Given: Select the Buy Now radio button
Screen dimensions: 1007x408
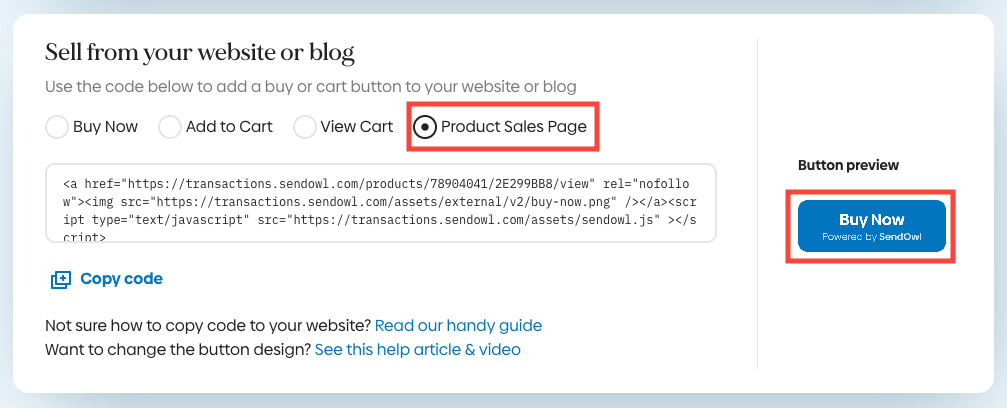Looking at the screenshot, I should (x=58, y=127).
